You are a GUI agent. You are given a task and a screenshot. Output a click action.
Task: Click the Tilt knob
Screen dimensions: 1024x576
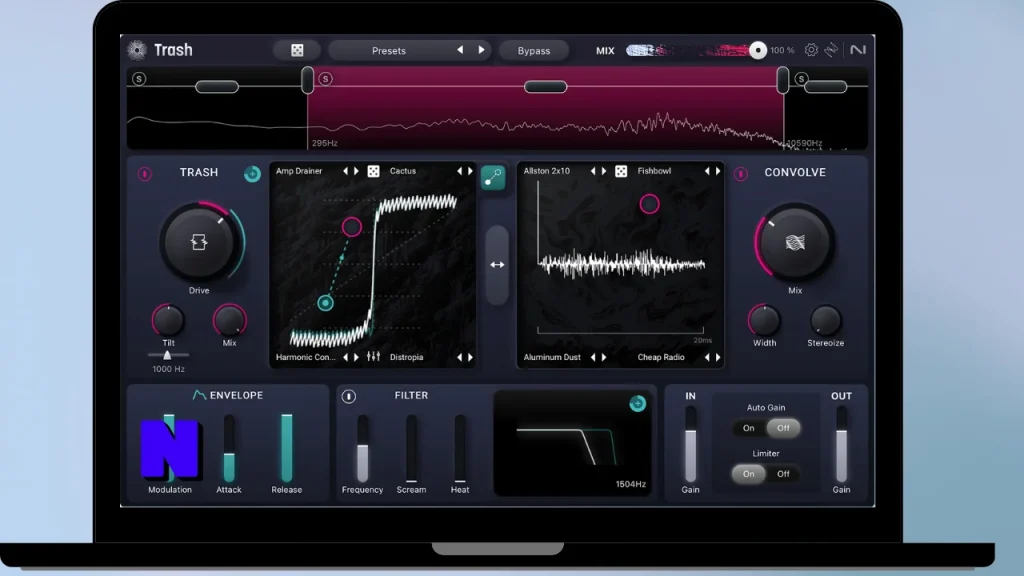pyautogui.click(x=168, y=321)
